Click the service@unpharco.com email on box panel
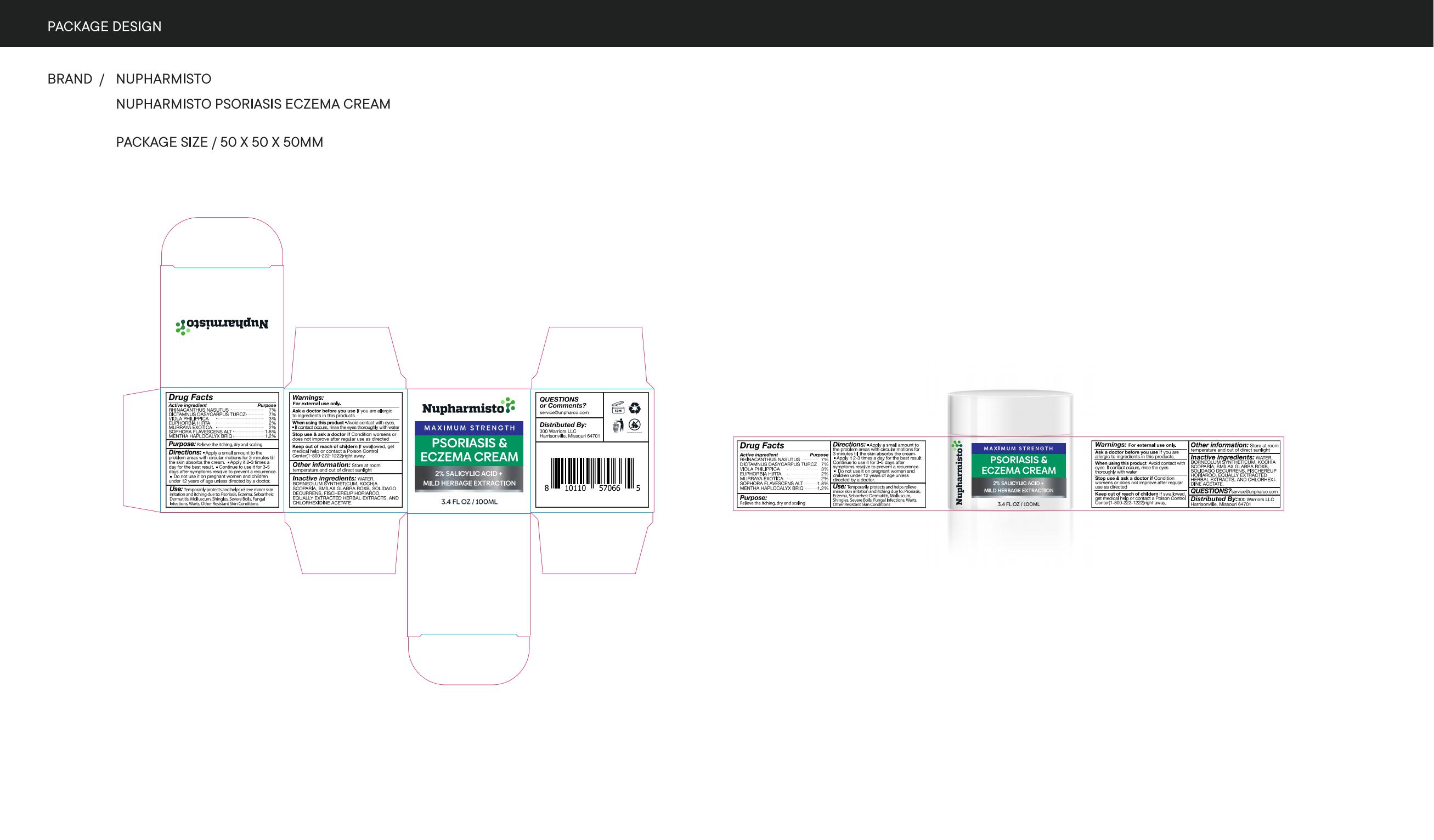The image size is (1434, 840). pyautogui.click(x=564, y=413)
